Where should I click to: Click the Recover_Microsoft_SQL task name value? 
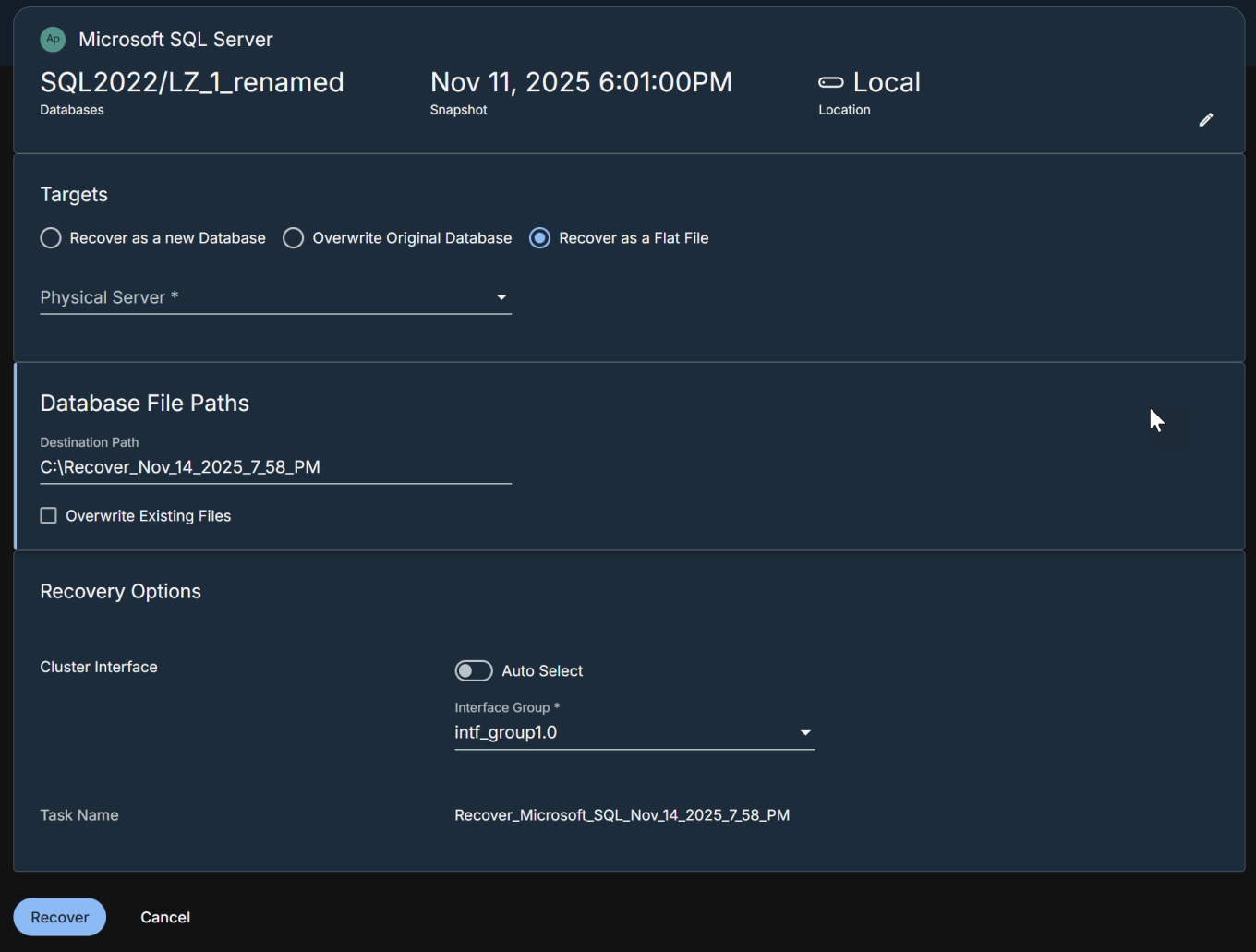622,815
